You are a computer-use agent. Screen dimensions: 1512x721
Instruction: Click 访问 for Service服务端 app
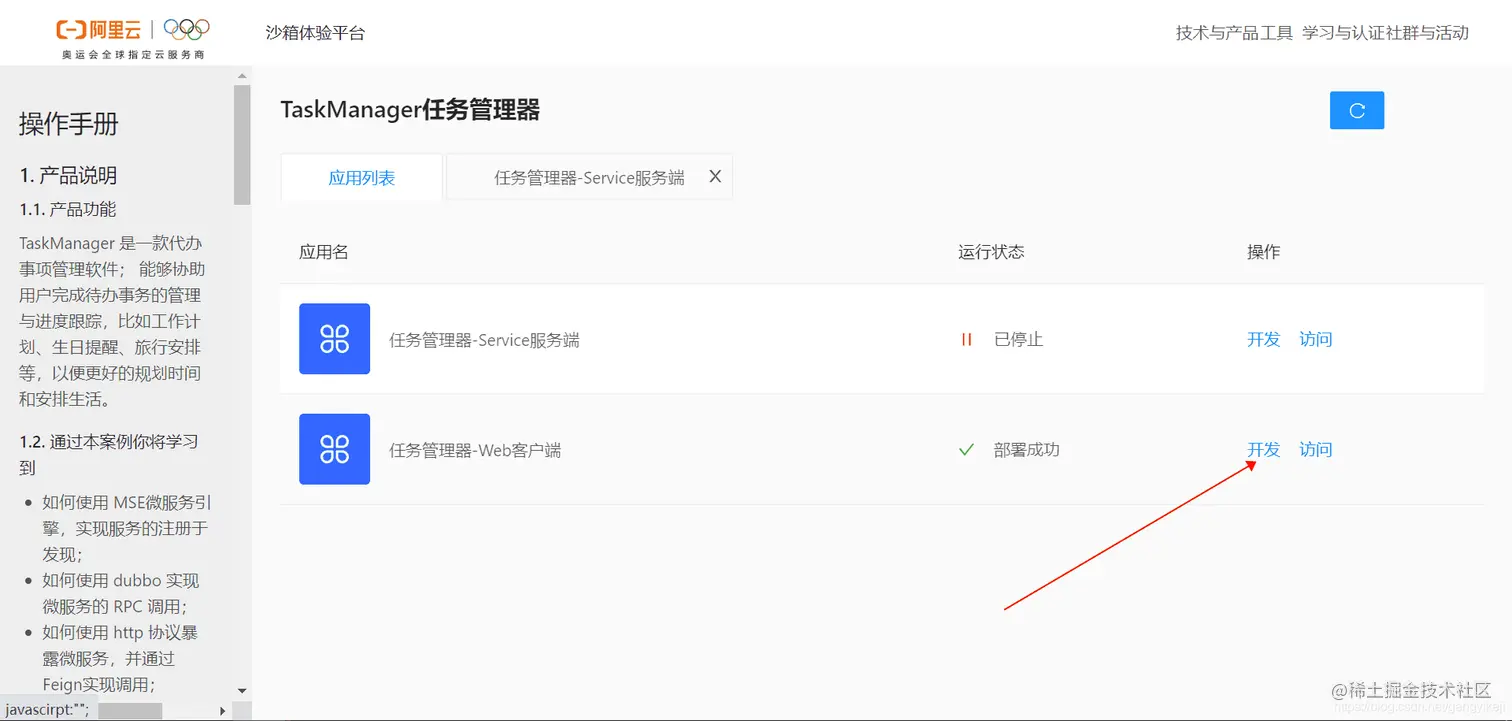click(x=1315, y=339)
